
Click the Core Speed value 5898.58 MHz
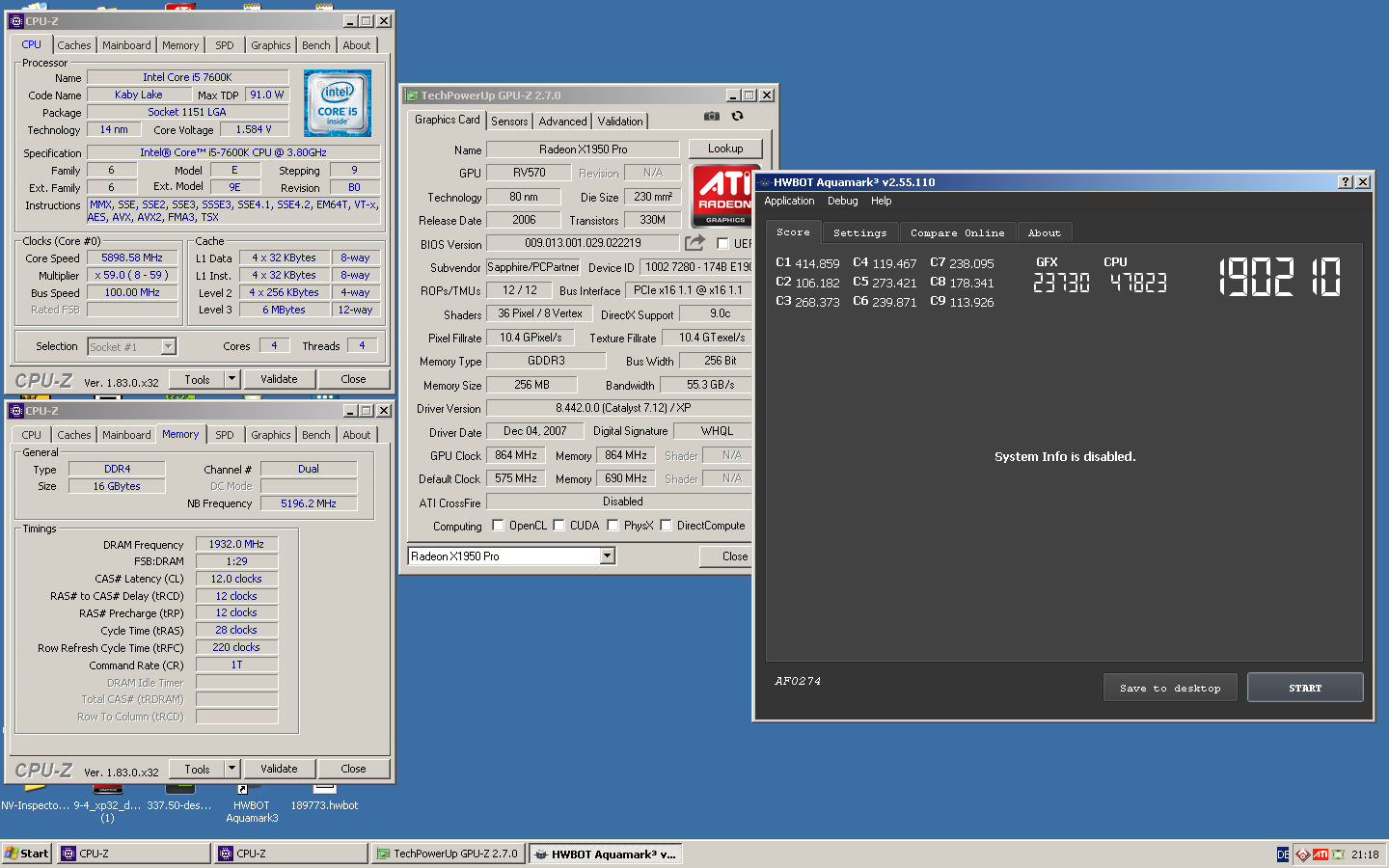[132, 258]
